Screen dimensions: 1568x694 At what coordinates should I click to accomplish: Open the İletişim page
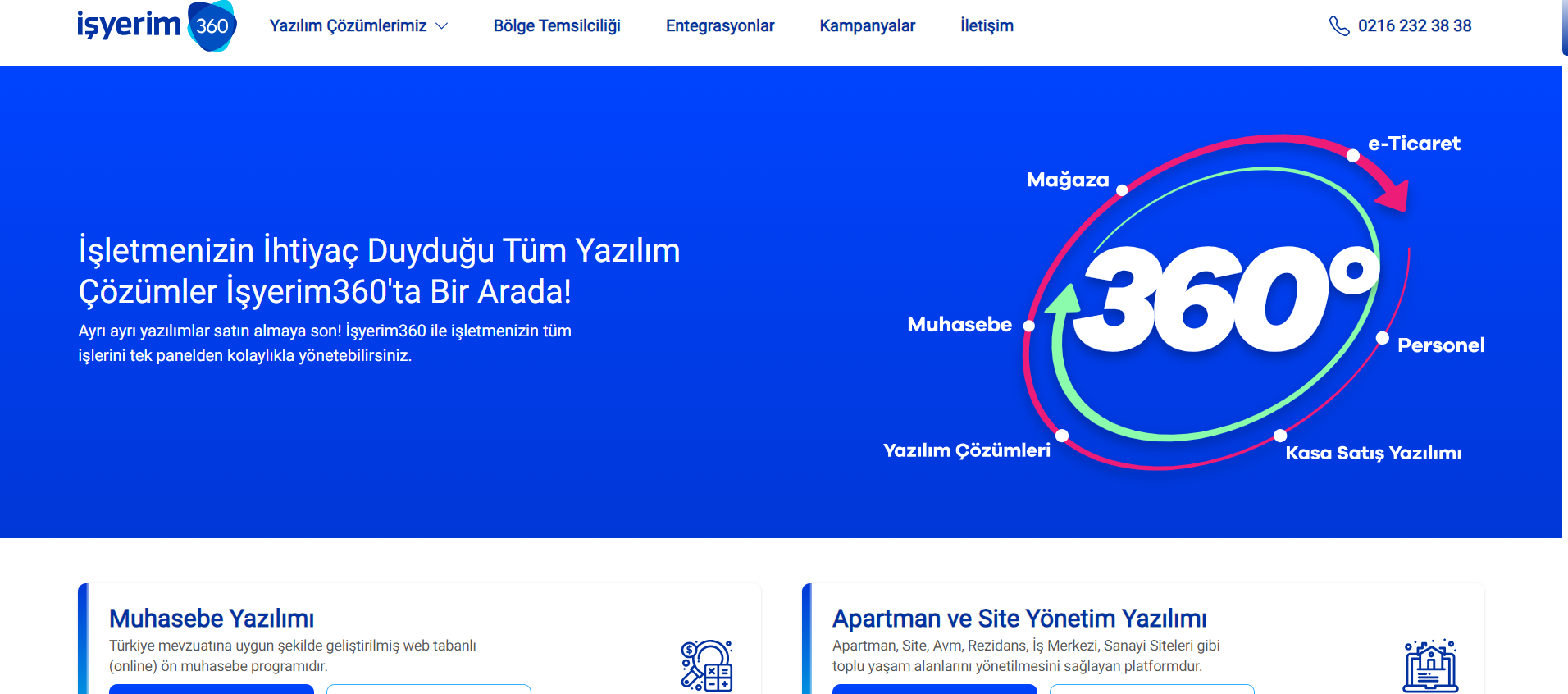coord(987,25)
